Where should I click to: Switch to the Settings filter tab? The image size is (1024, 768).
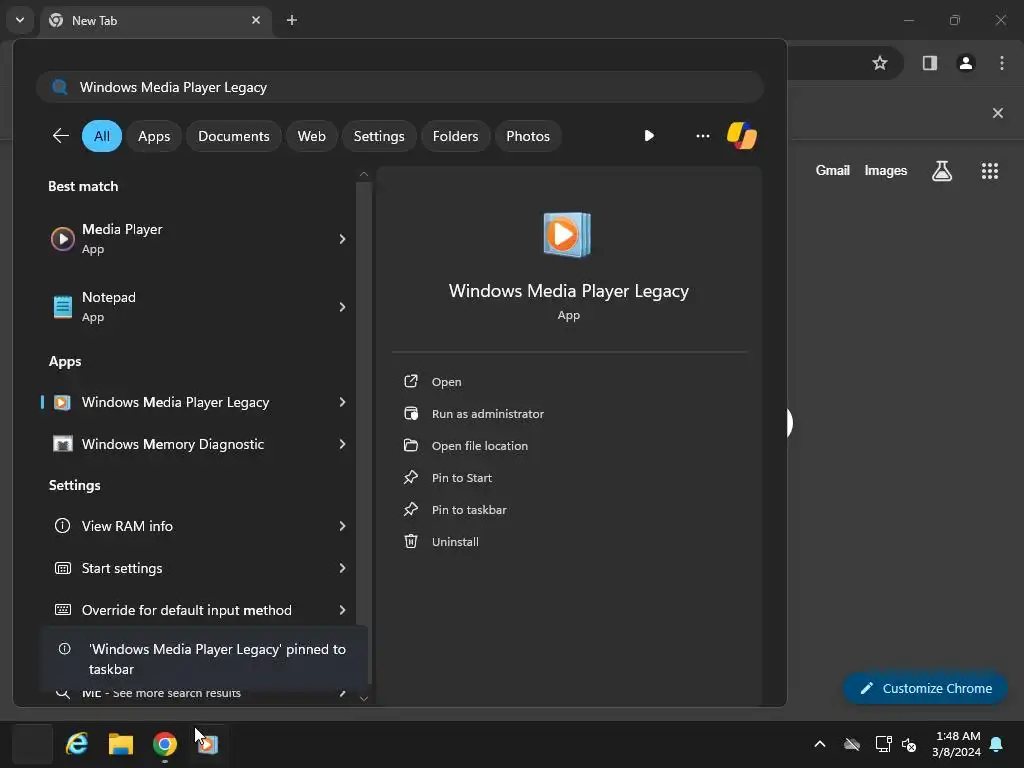[x=379, y=136]
